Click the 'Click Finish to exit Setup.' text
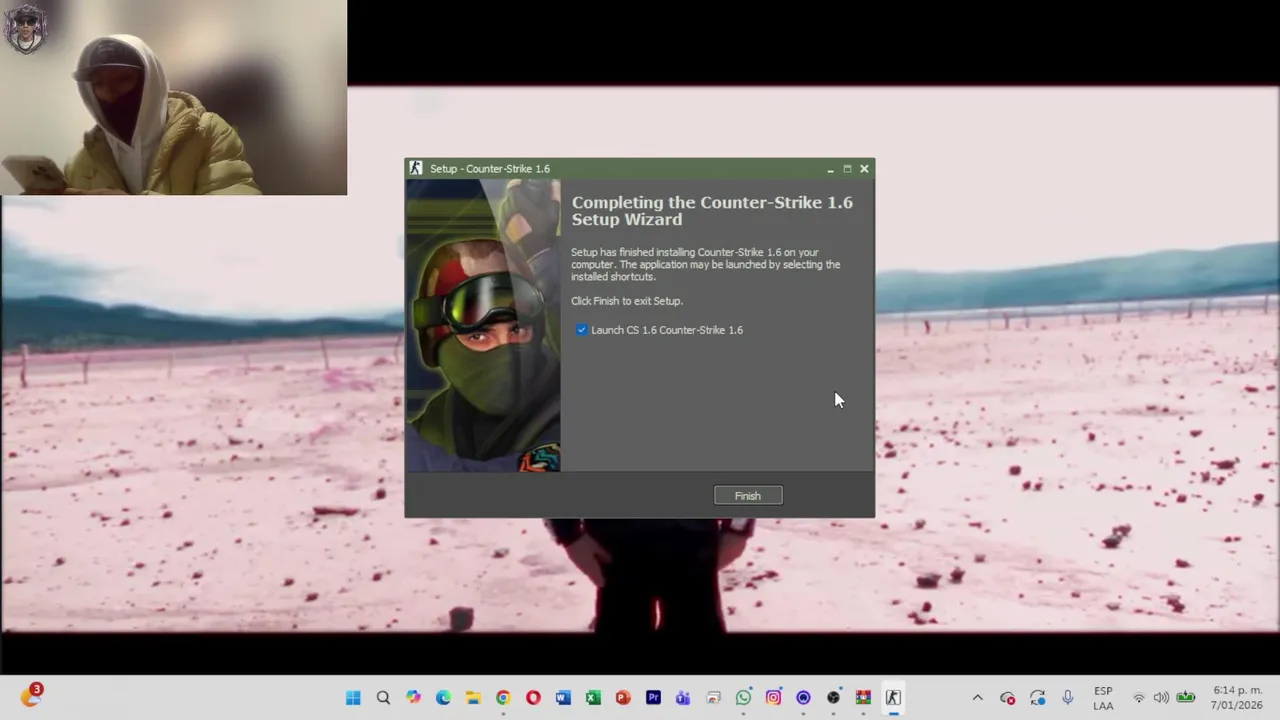This screenshot has width=1280, height=720. click(627, 301)
